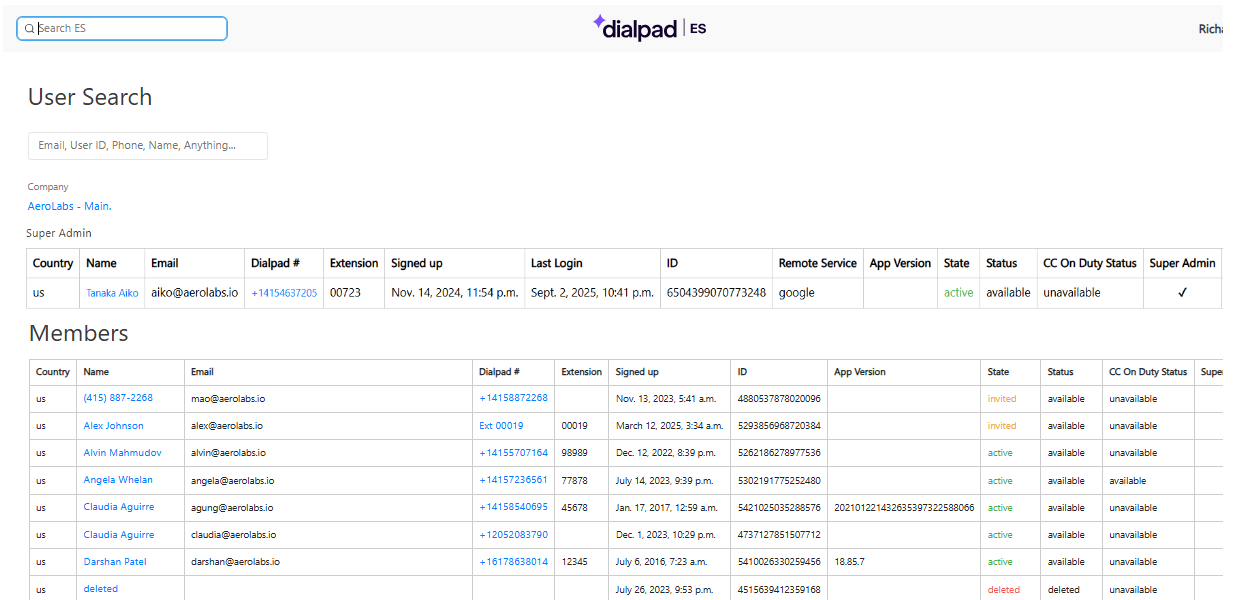Select the google remote service value

[797, 293]
